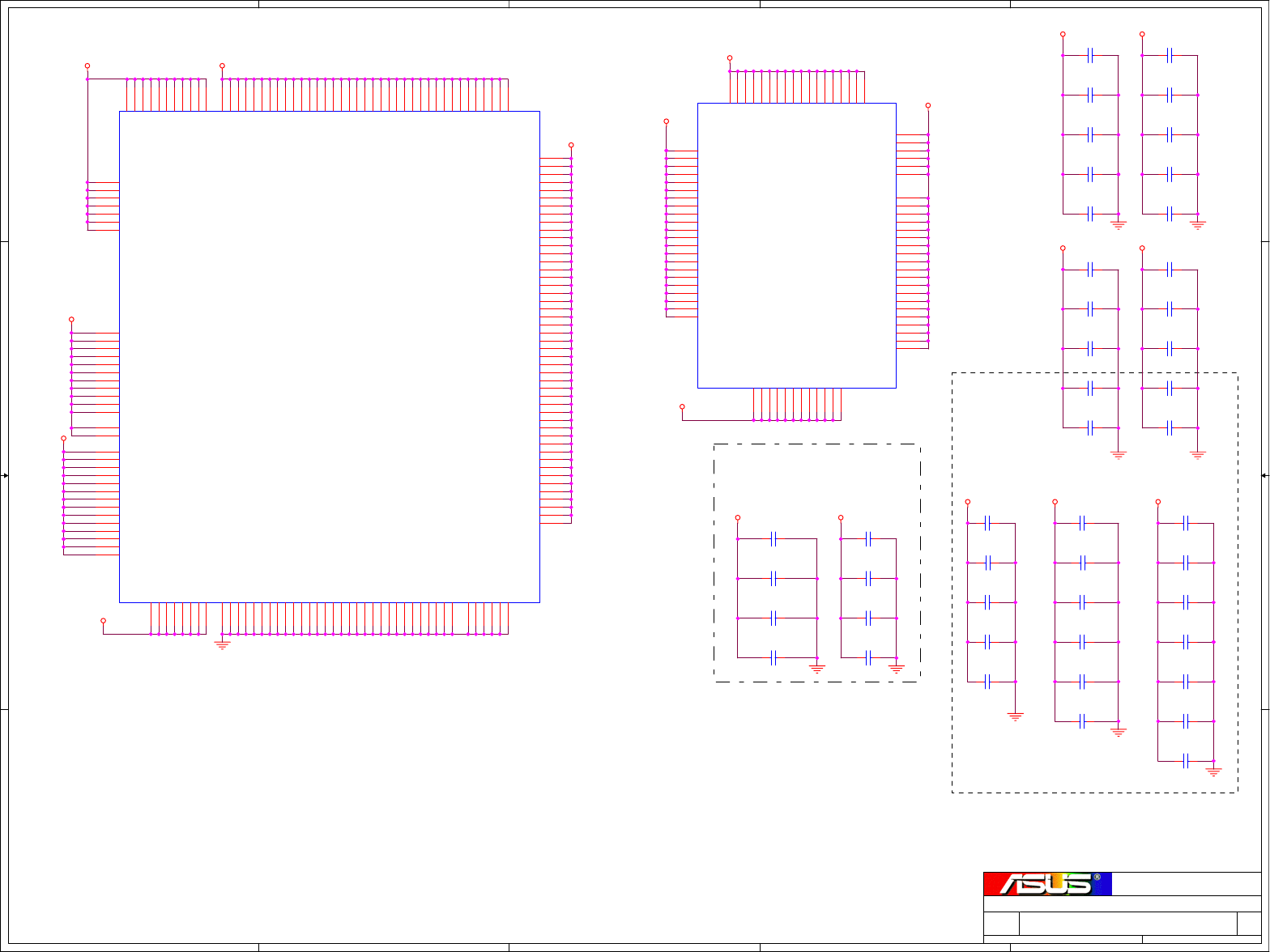This screenshot has width=1270, height=952.
Task: Select the smaller IC symbol body
Action: (797, 245)
